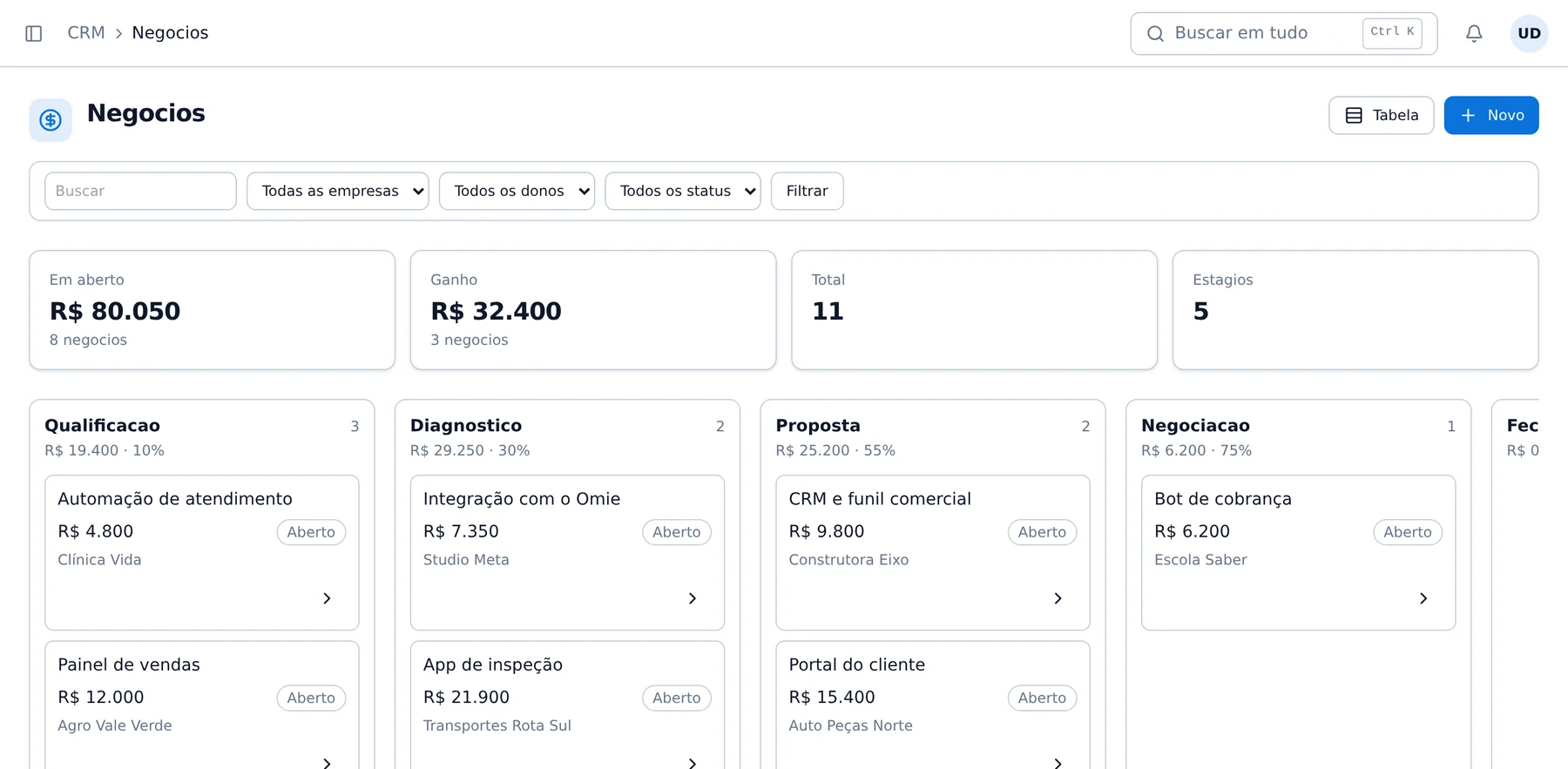Expand the Todos os status dropdown
The height and width of the screenshot is (769, 1568).
pos(683,191)
